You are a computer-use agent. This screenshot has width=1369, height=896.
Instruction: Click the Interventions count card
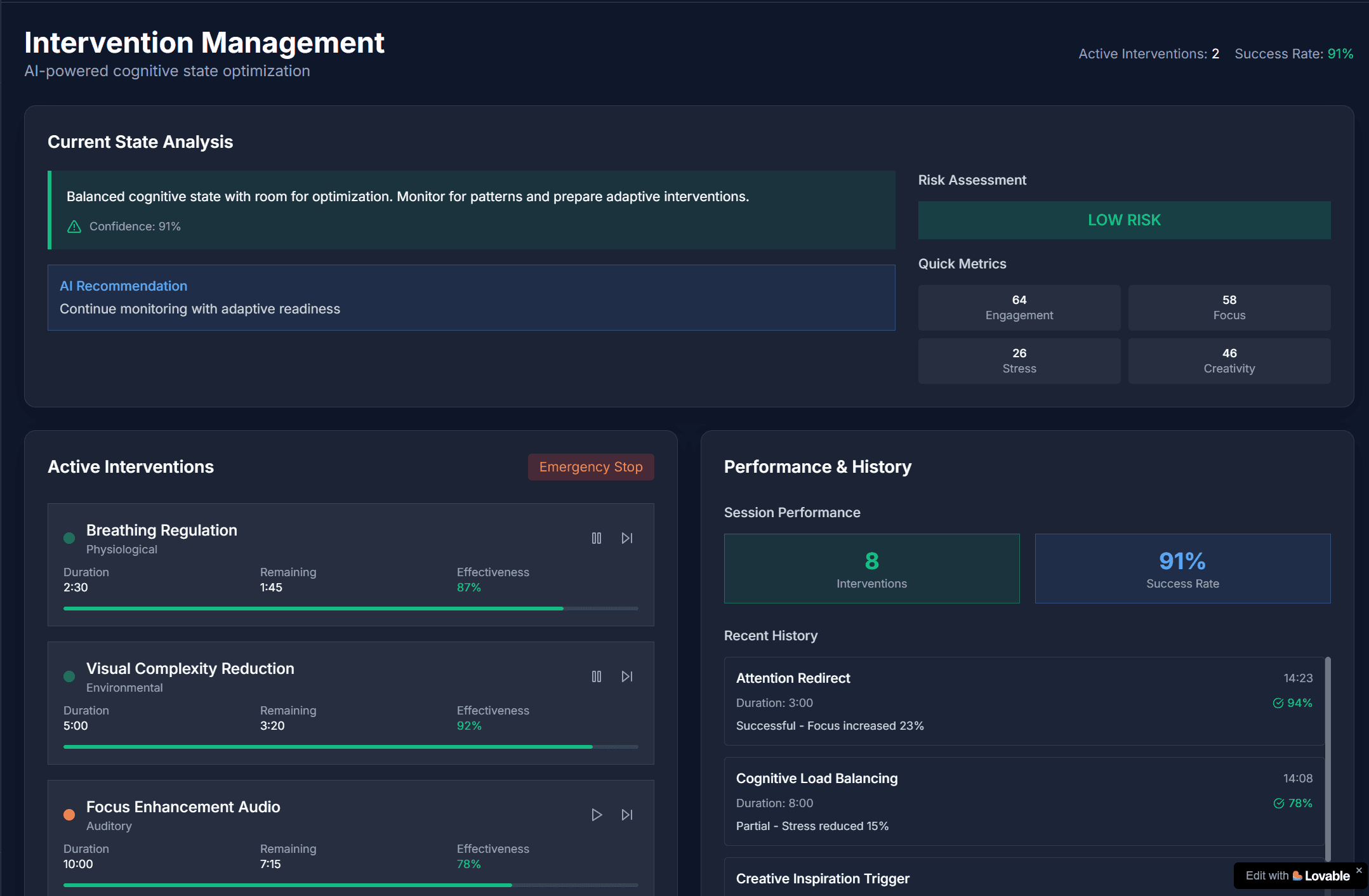coord(871,569)
